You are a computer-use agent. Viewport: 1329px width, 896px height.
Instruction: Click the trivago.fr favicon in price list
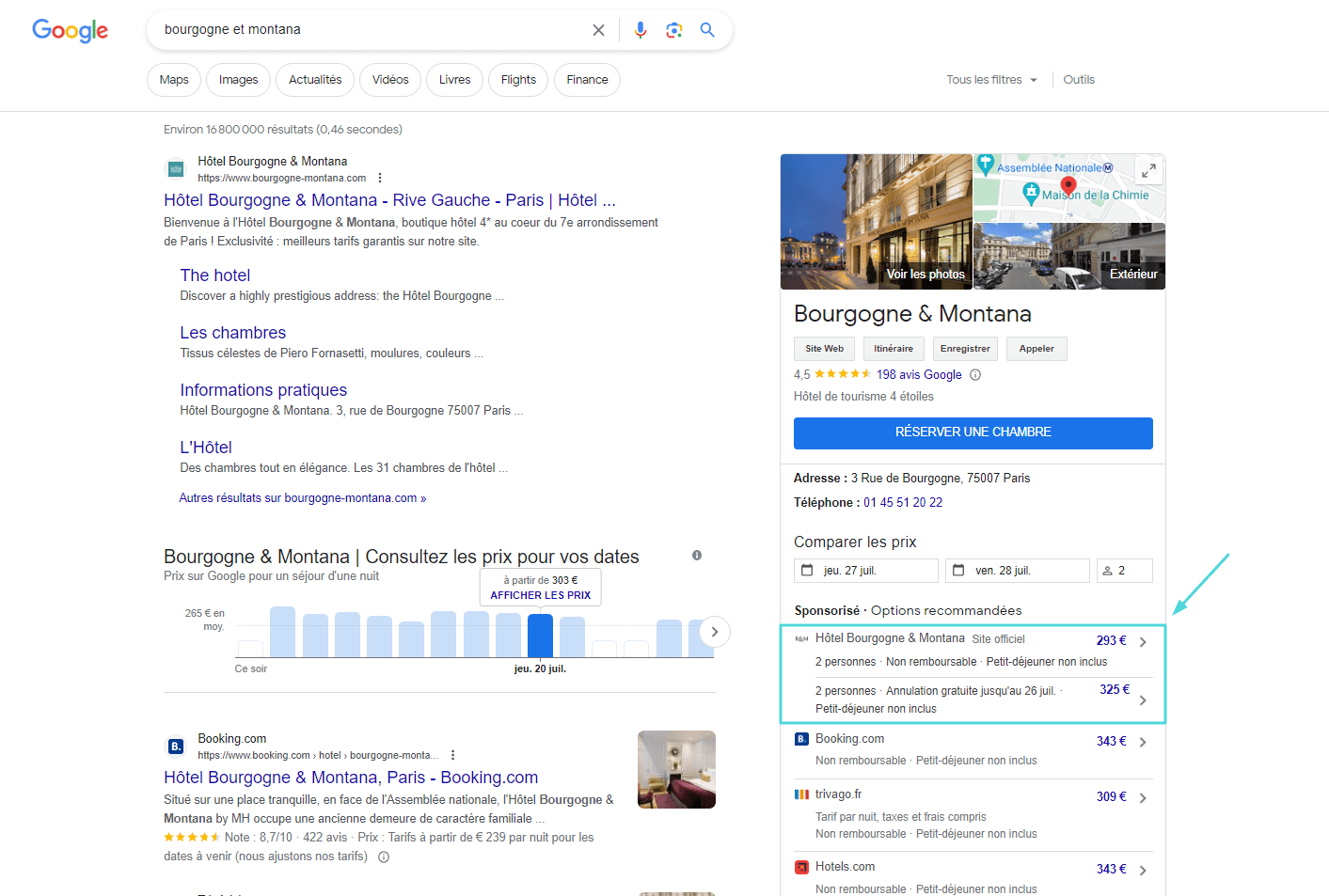801,794
